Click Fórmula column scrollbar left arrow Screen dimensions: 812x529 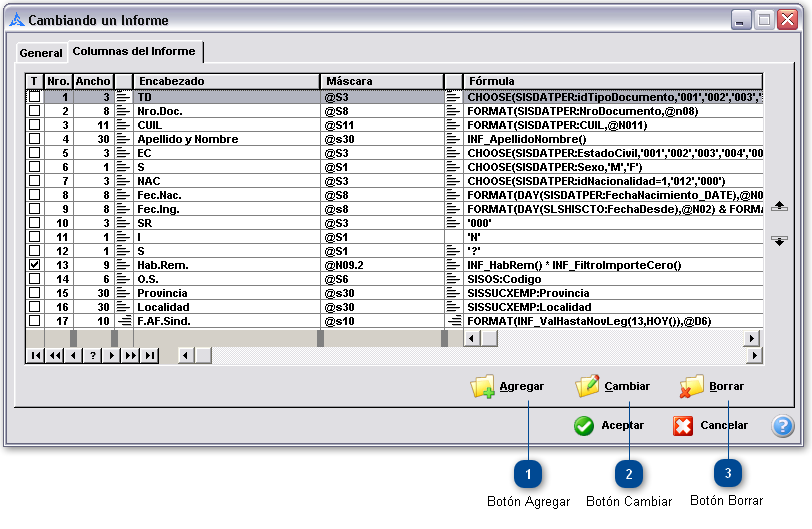point(471,339)
